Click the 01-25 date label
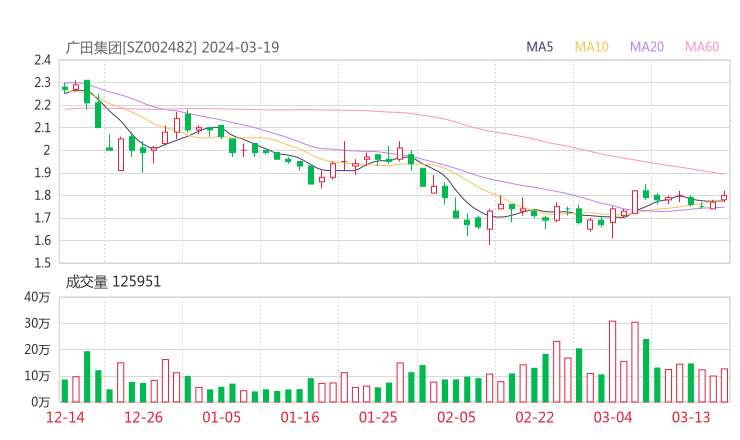Image resolution: width=740 pixels, height=440 pixels. 378,417
